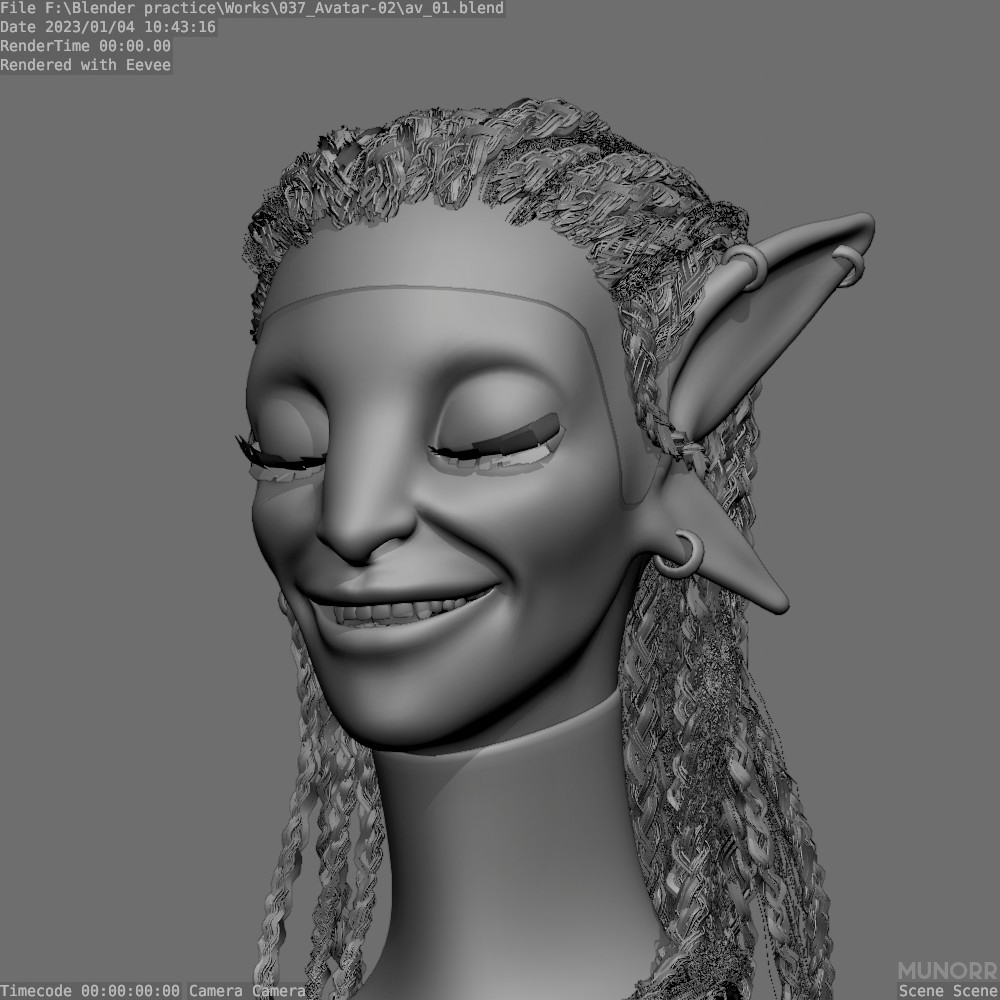Screen dimensions: 1000x1000
Task: Click the file path stamp ending av_01.blend
Action: pos(253,8)
